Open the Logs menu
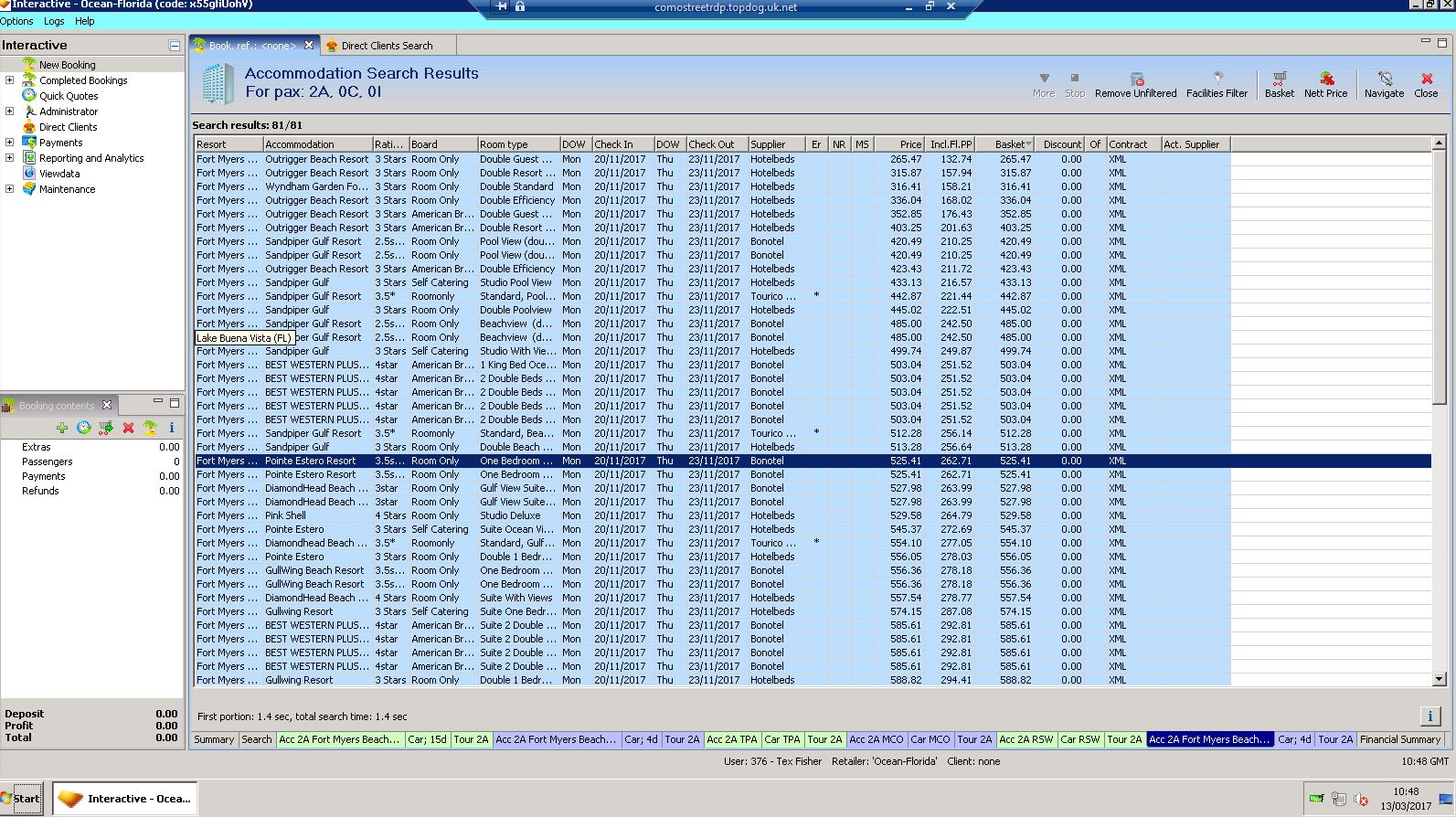 54,21
